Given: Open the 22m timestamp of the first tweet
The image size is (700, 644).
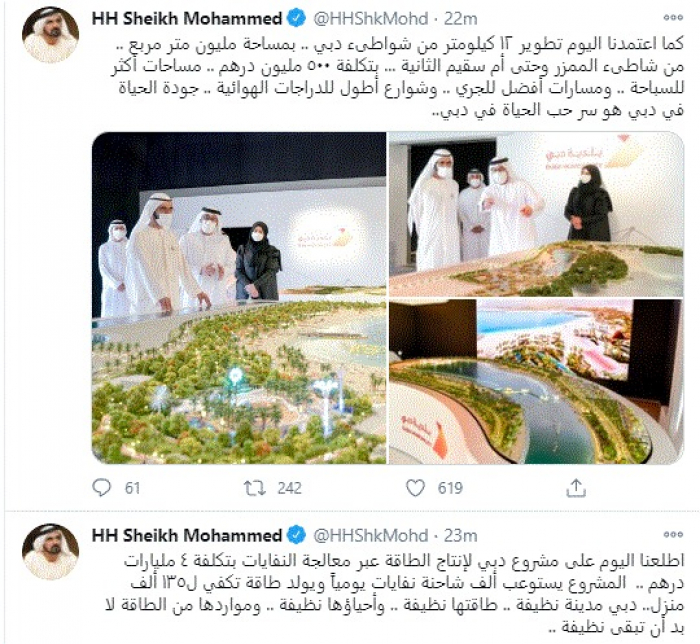Looking at the screenshot, I should pos(460,19).
